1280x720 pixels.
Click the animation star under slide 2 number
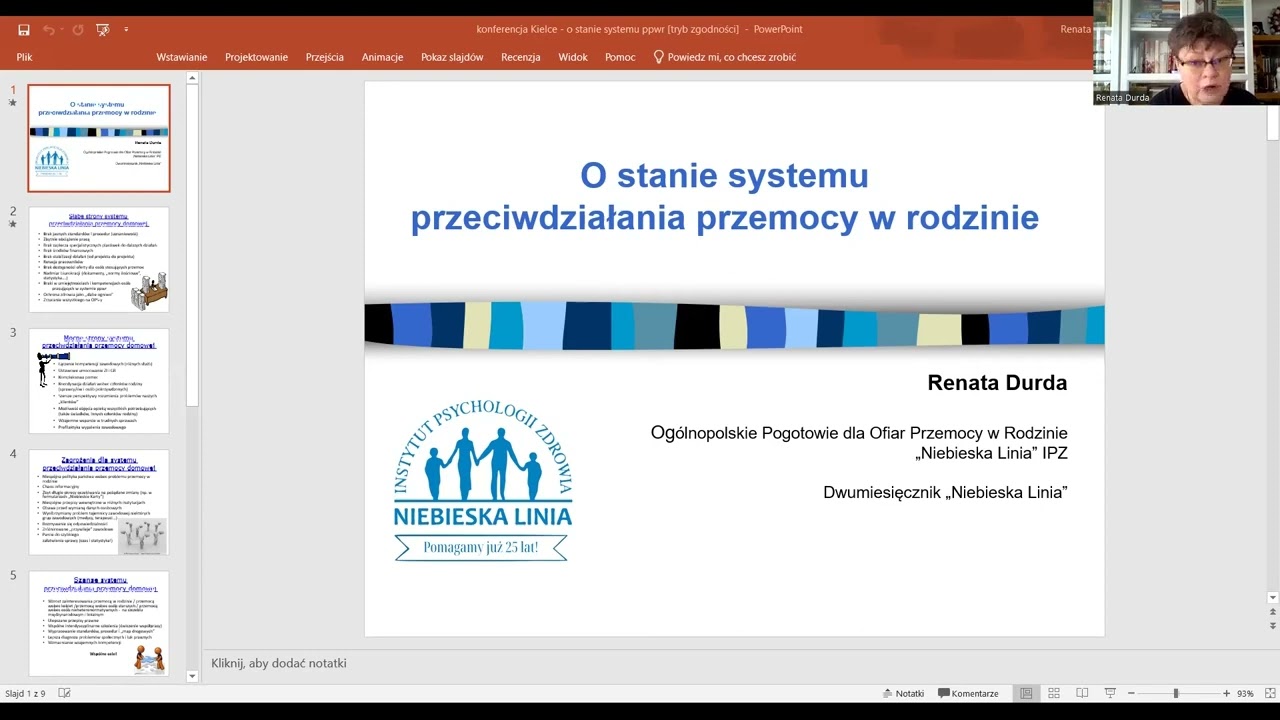point(13,224)
